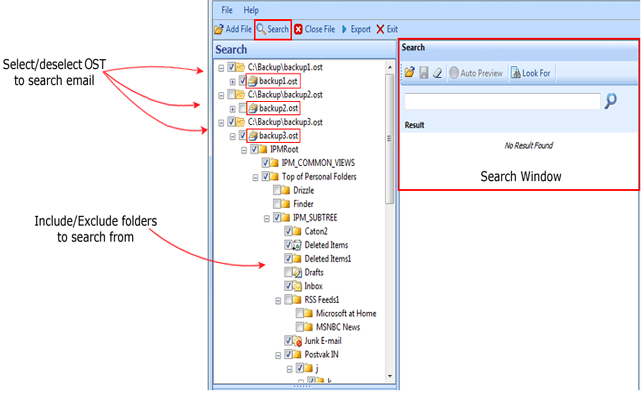Toggle checkbox for backup1.ost node
The height and width of the screenshot is (396, 642).
(x=242, y=80)
